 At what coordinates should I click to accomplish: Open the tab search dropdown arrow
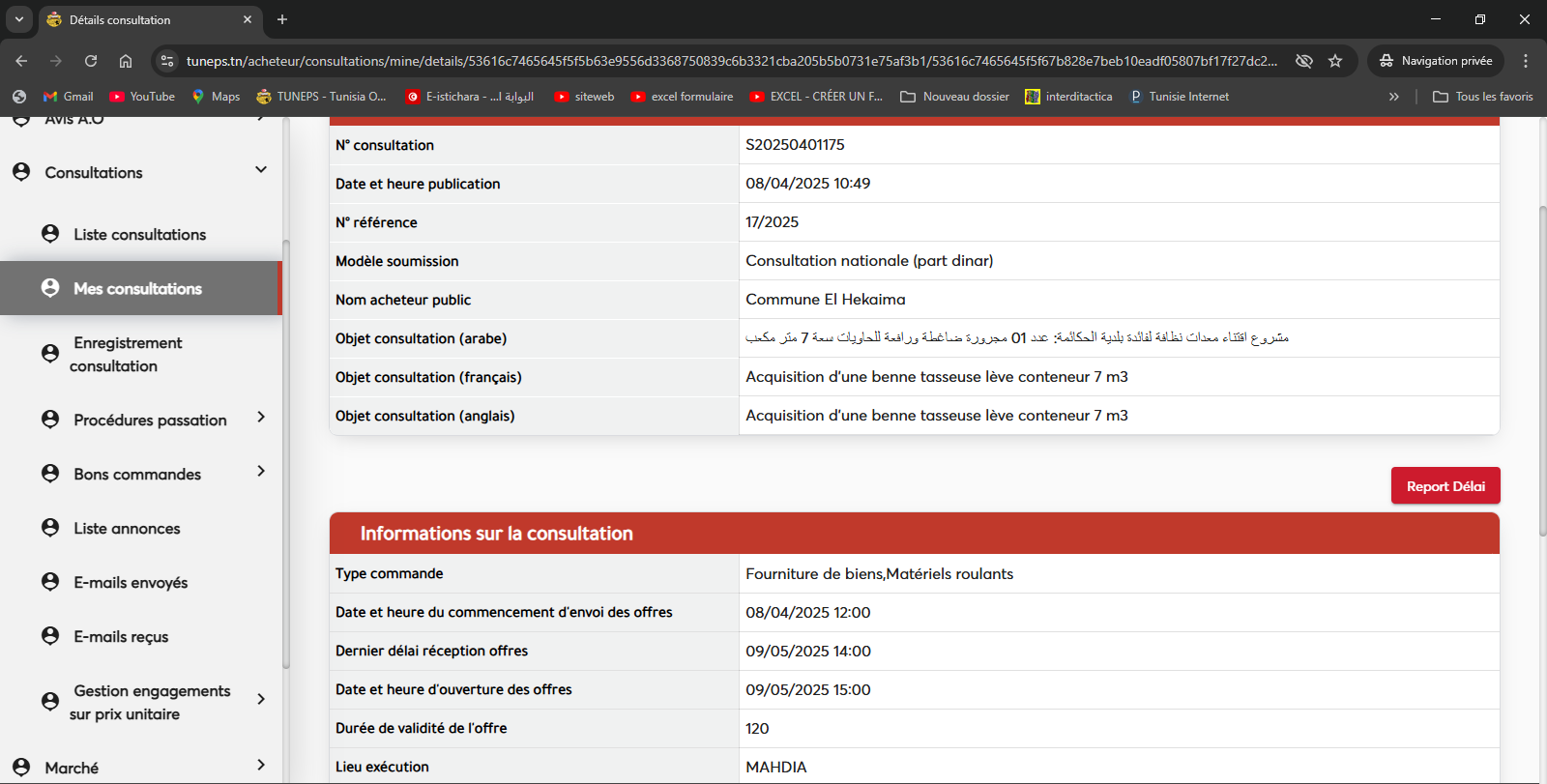pyautogui.click(x=19, y=19)
